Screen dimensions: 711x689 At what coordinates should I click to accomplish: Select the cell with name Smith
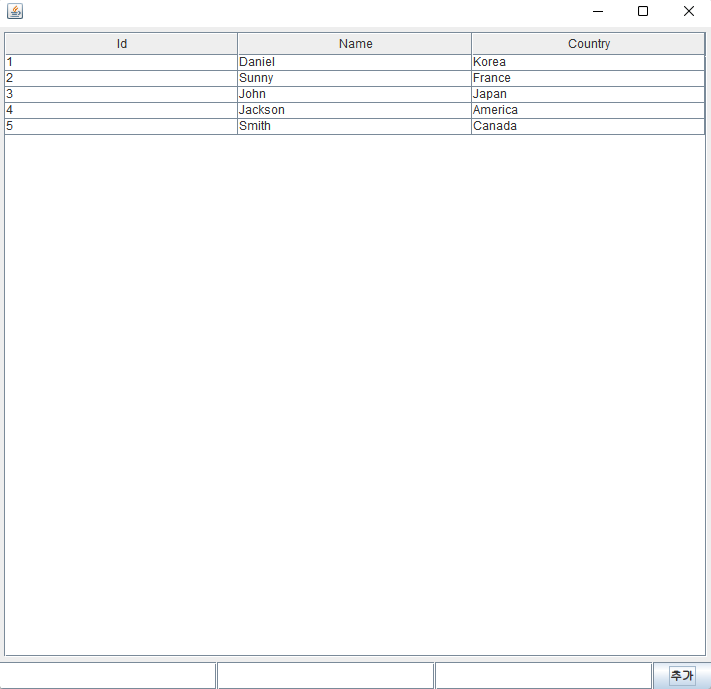click(355, 126)
